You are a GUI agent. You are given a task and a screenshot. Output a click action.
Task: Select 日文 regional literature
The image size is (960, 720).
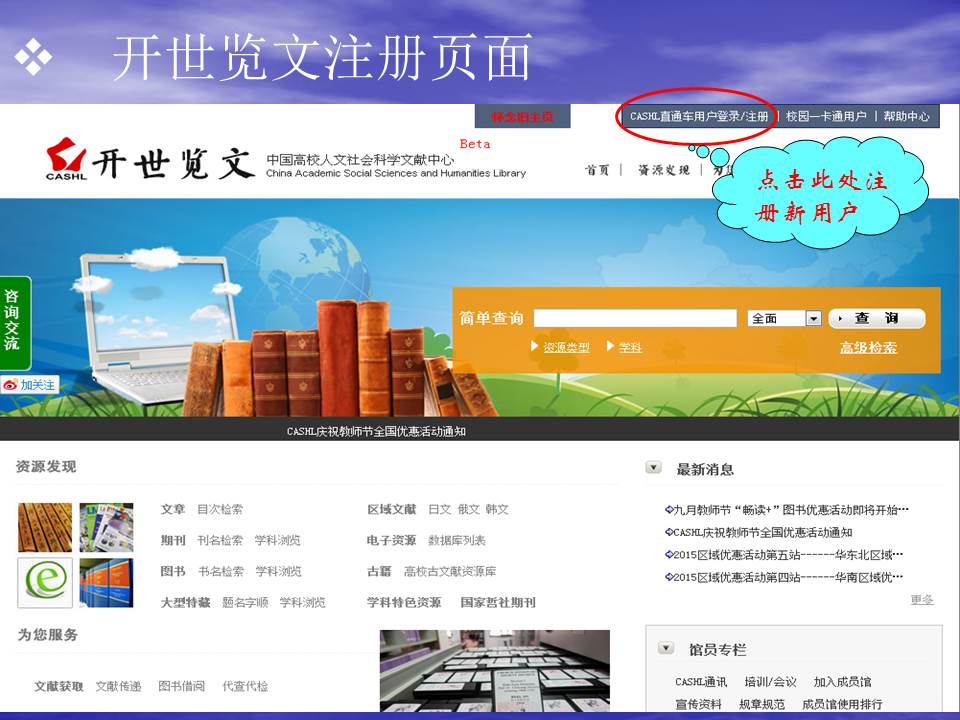440,509
